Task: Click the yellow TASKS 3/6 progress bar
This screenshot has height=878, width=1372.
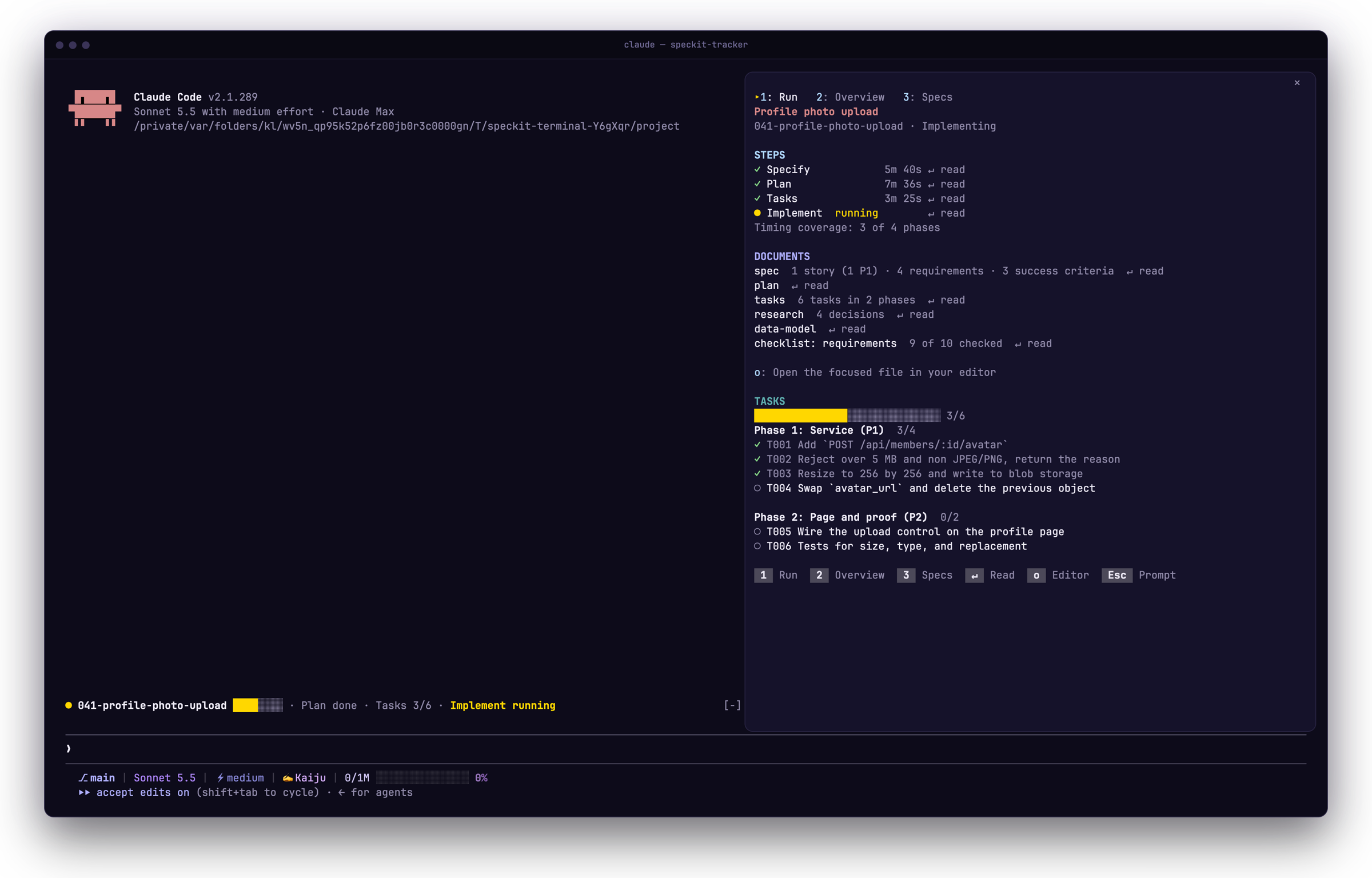Action: [847, 416]
